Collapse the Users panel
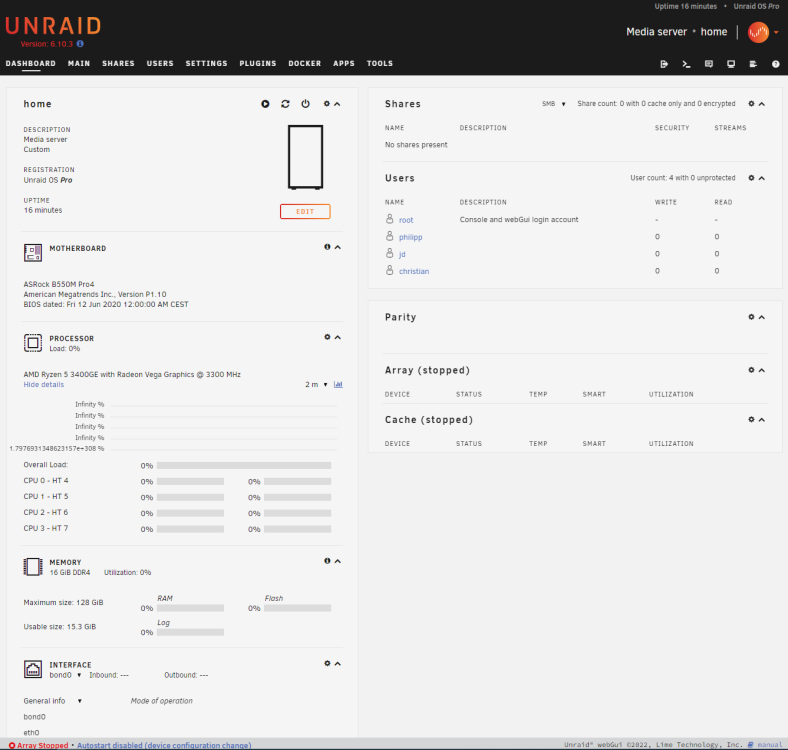This screenshot has height=750, width=788. pos(762,178)
